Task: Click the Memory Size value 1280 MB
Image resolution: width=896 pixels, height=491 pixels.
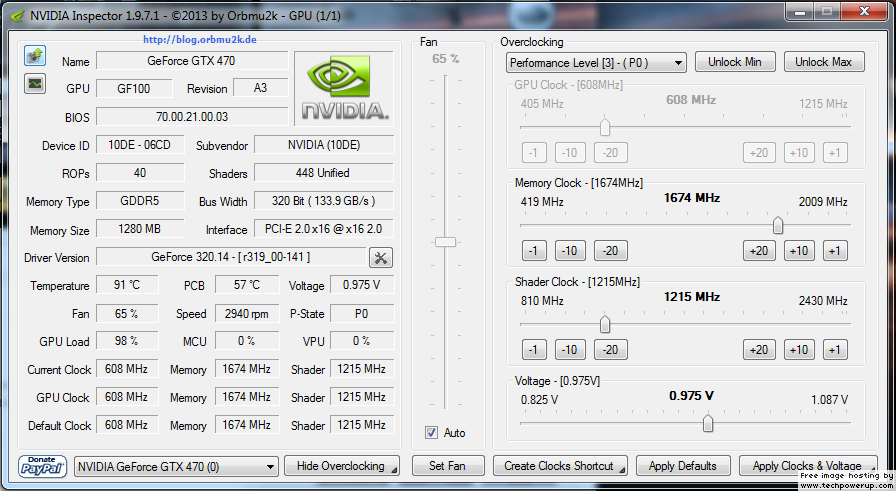Action: [x=140, y=229]
